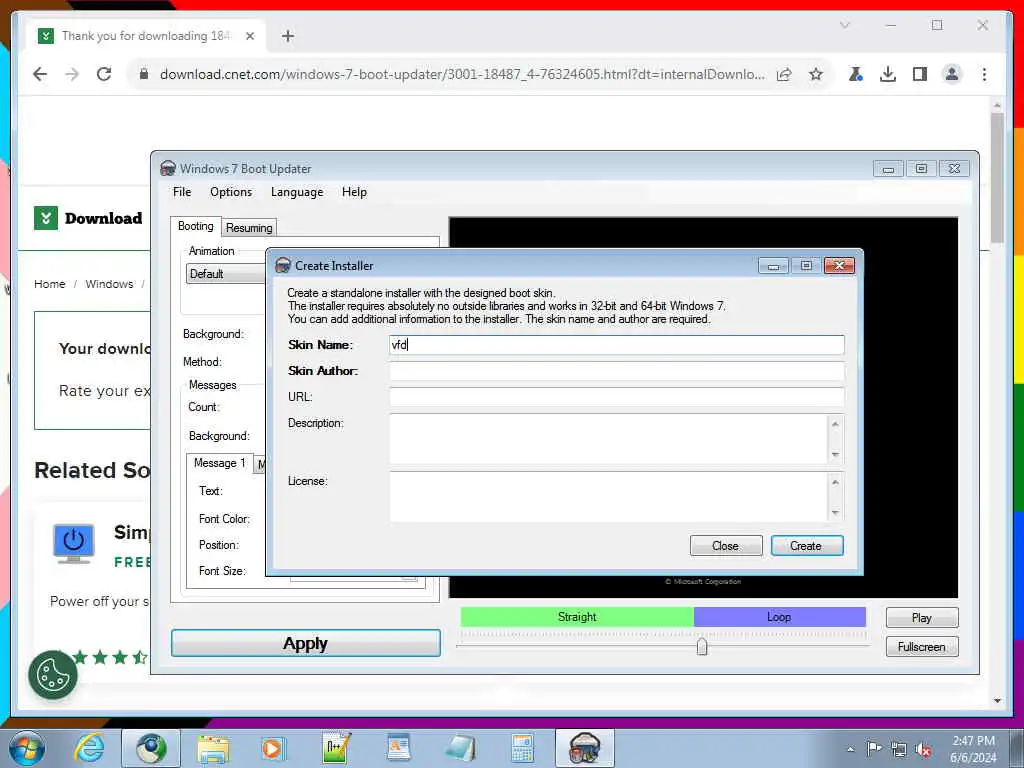Click the address bar lock icon
This screenshot has width=1024, height=768.
click(144, 74)
